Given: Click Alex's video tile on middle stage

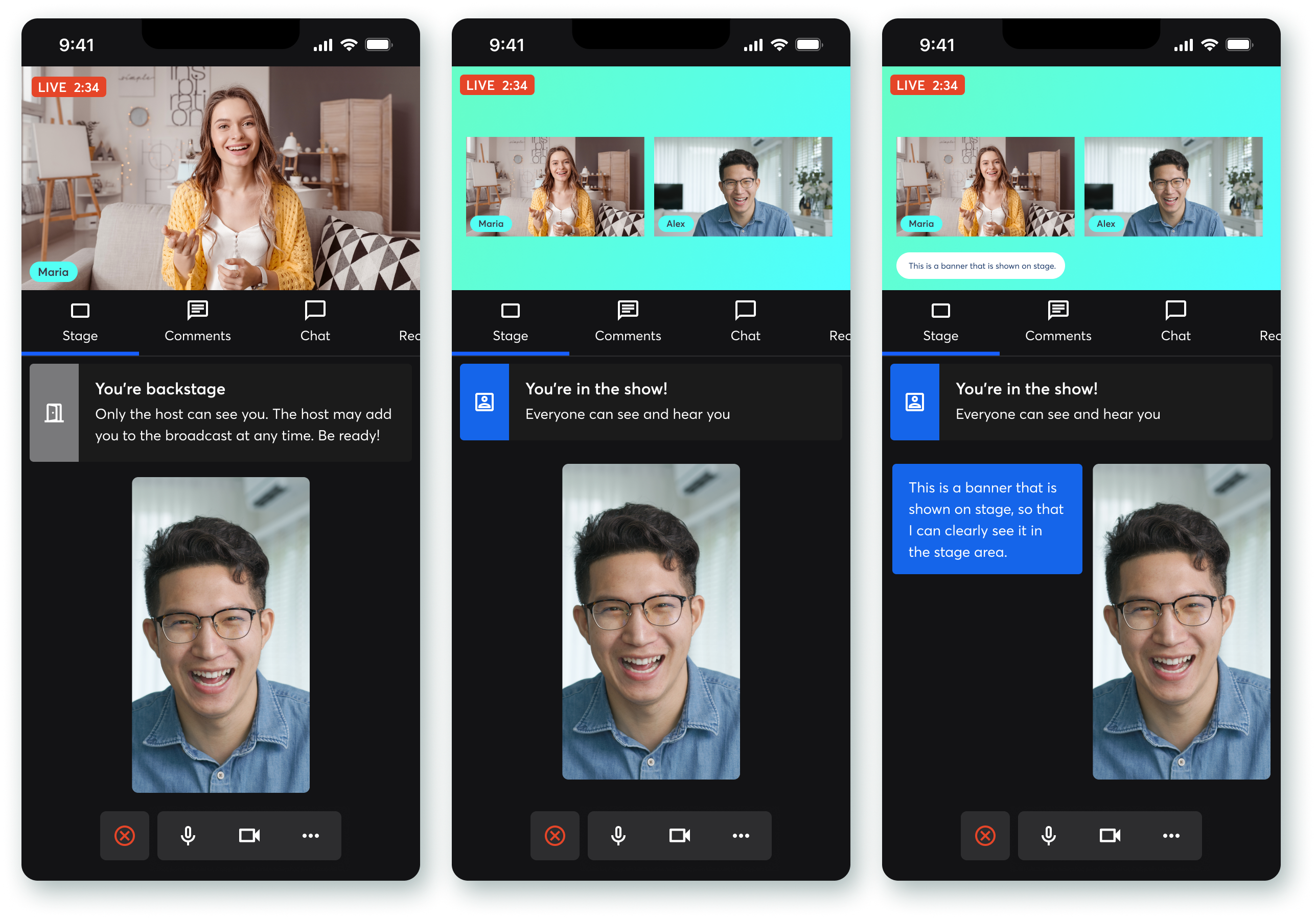Looking at the screenshot, I should coord(743,186).
